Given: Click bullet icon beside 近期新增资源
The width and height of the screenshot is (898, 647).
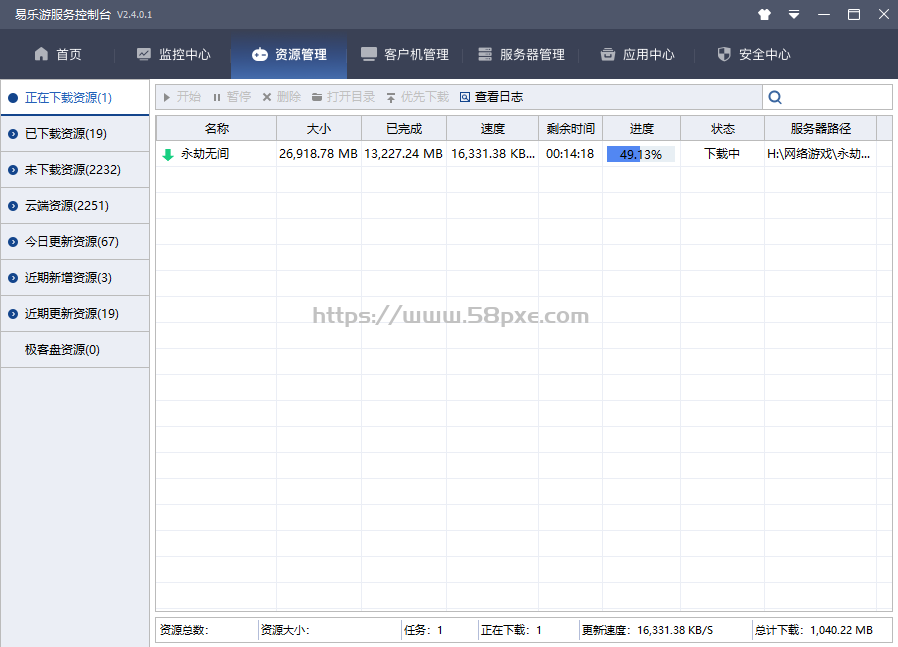Looking at the screenshot, I should [13, 278].
